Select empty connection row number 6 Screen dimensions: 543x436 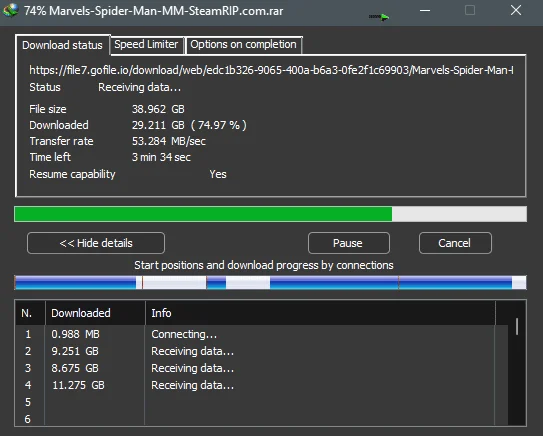coord(261,418)
